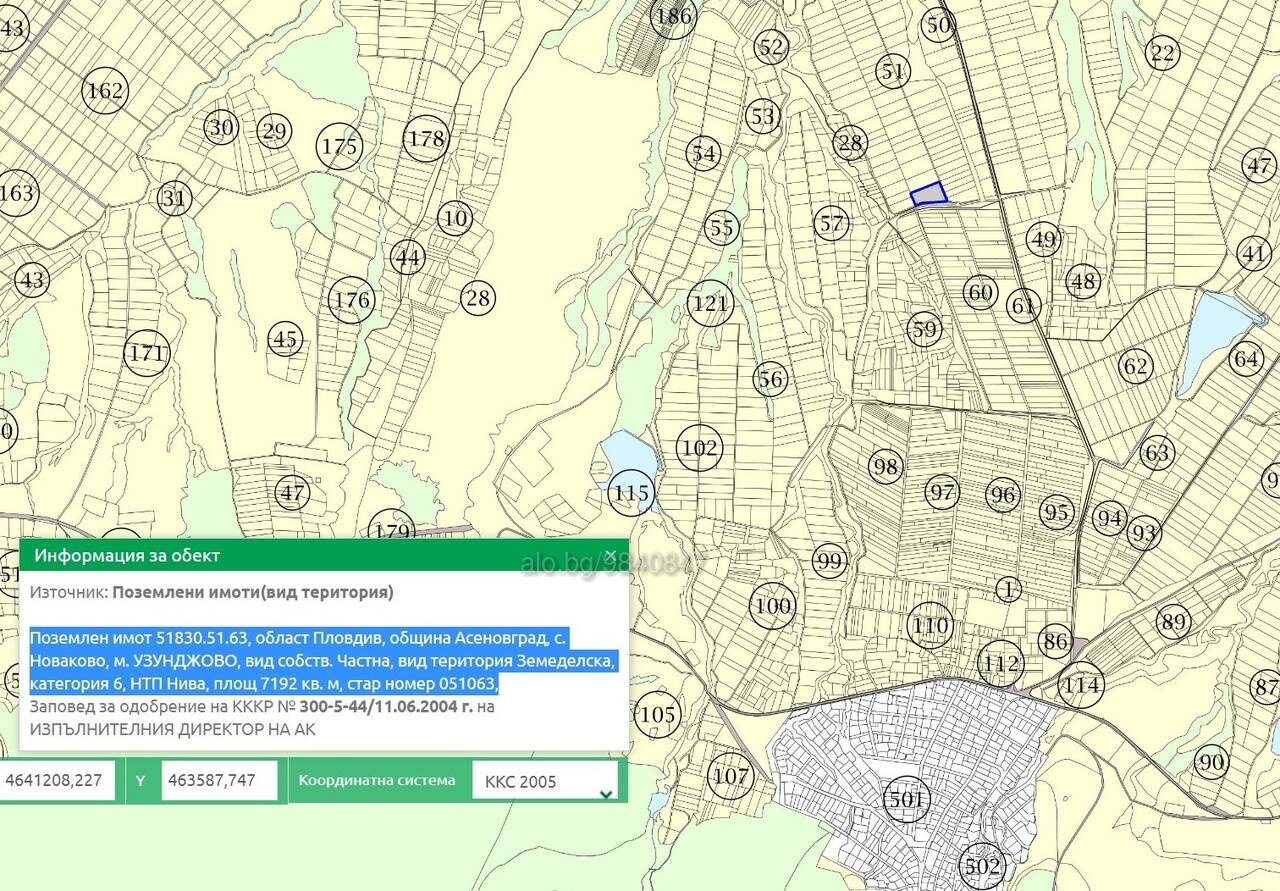Click map area label 55

pyautogui.click(x=722, y=228)
